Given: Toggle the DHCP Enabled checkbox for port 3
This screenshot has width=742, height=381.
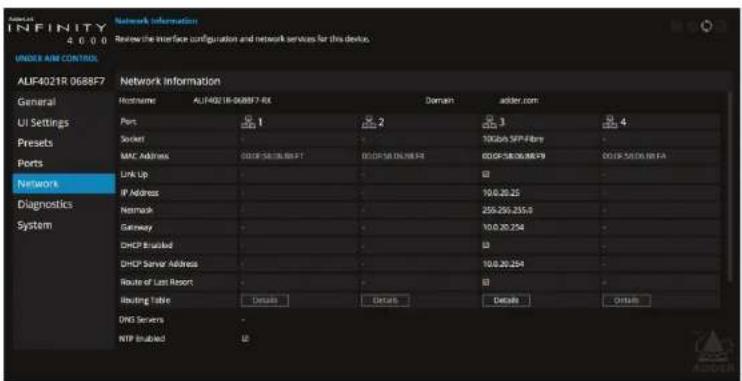Looking at the screenshot, I should 486,245.
